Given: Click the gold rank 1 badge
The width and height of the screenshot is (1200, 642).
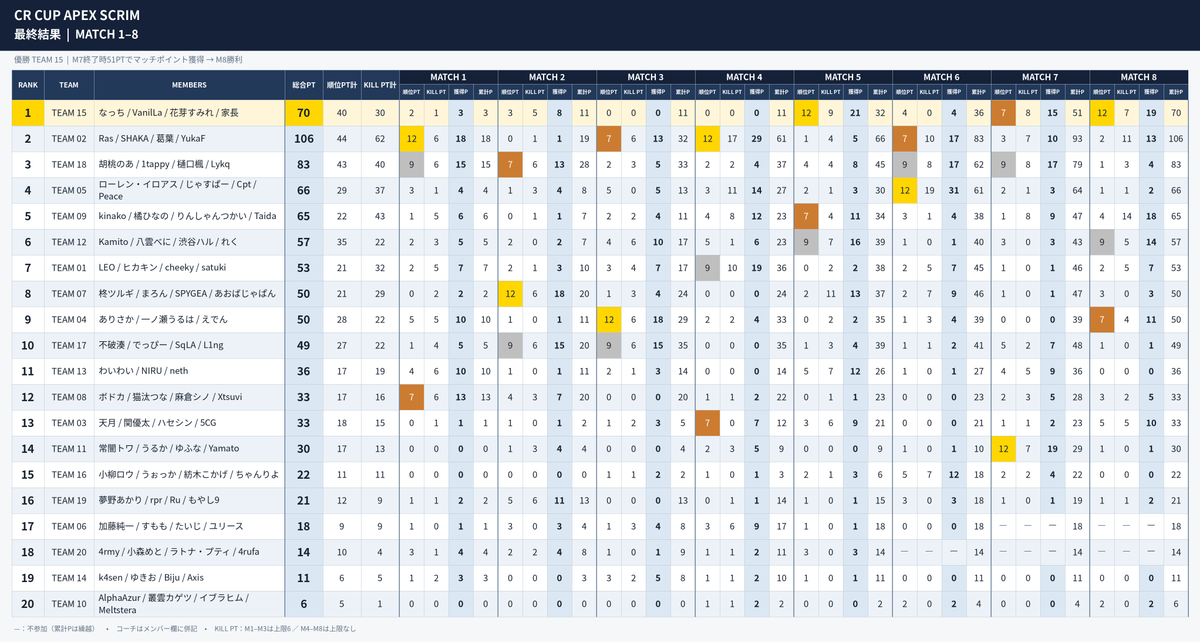Looking at the screenshot, I should [x=28, y=113].
